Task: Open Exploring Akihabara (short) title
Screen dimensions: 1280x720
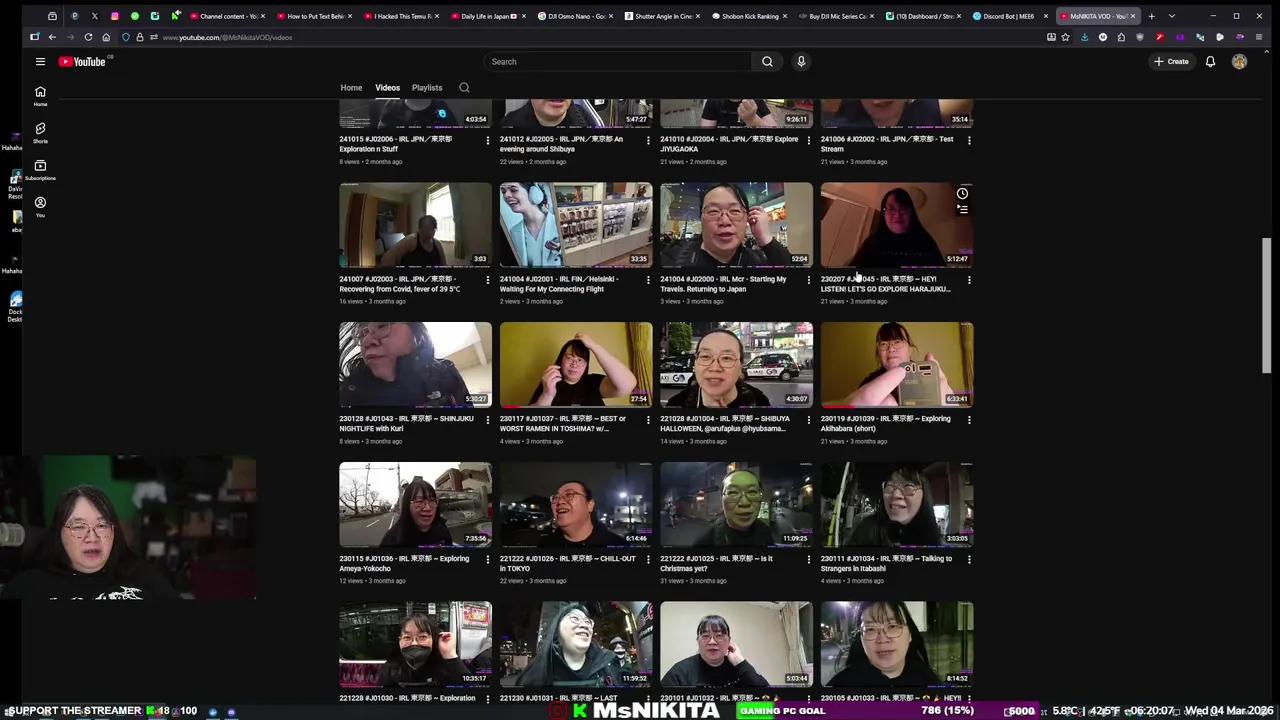Action: point(886,424)
